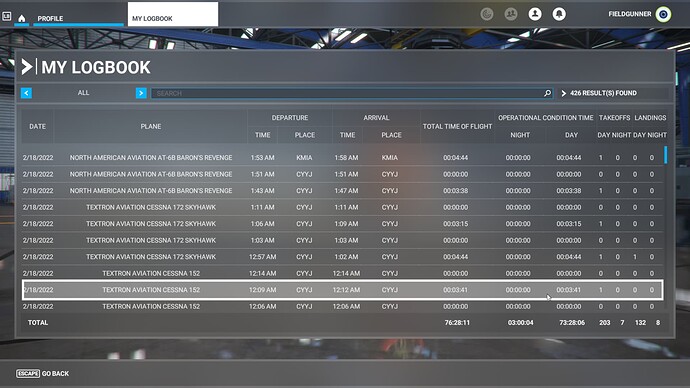Viewport: 690px width, 388px height.
Task: Click the TOTAL TIME OF FLIGHT header
Action: (x=457, y=126)
